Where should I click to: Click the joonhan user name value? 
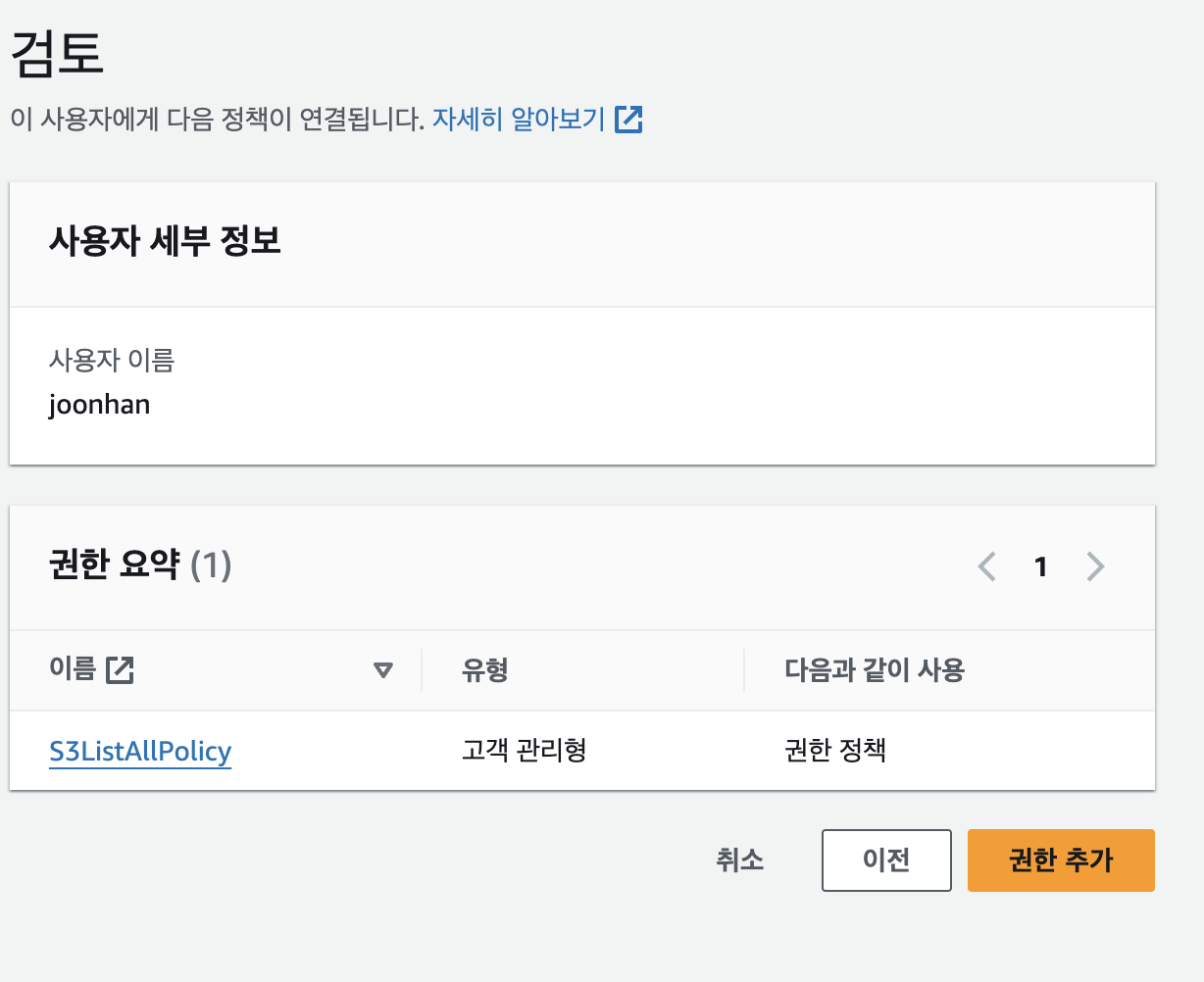(x=99, y=405)
